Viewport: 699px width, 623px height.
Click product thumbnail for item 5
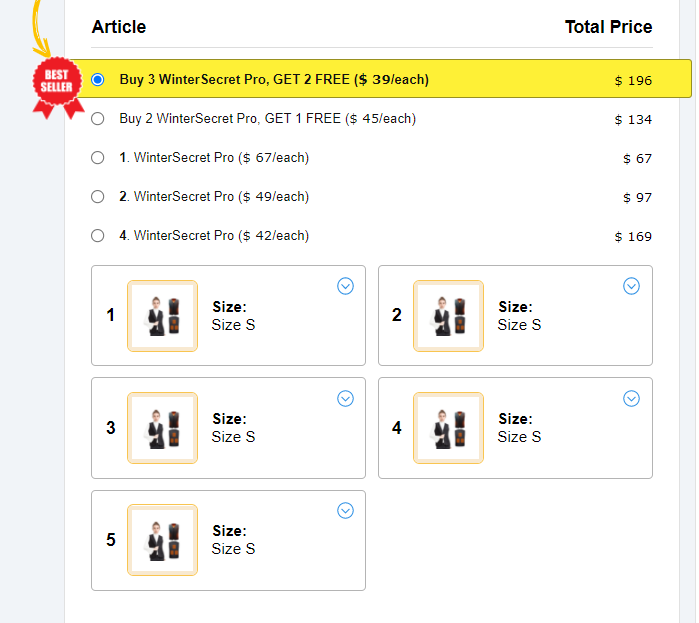pyautogui.click(x=162, y=540)
